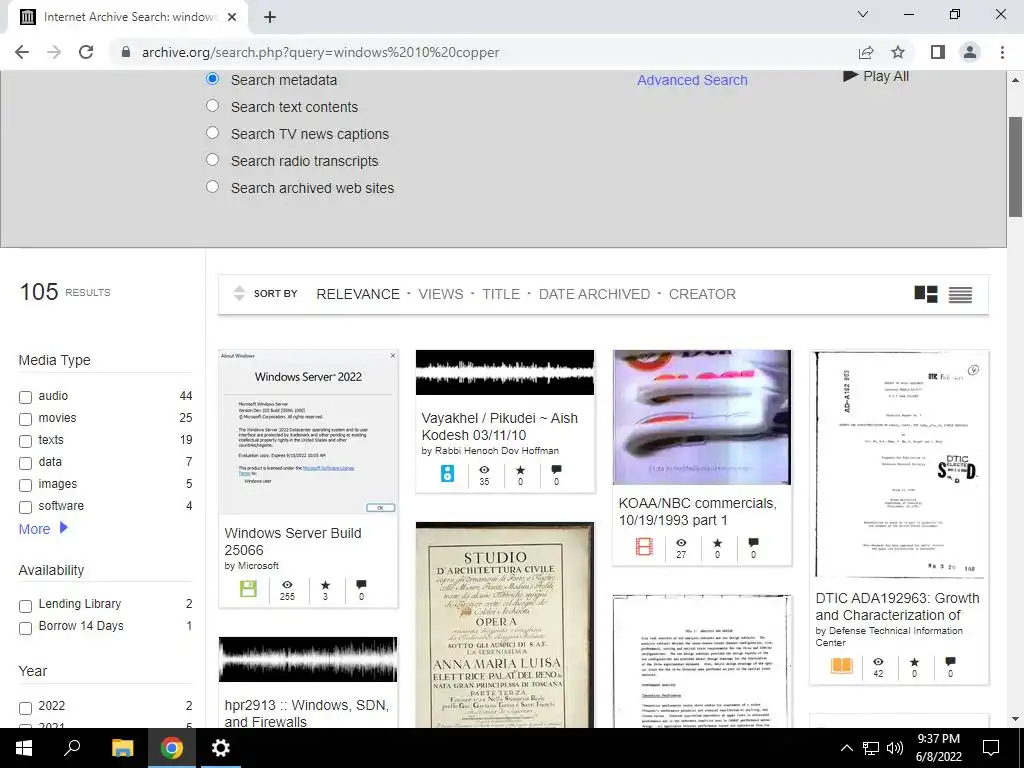This screenshot has width=1024, height=768.
Task: Click film icon on KOAA/NBC commercials
Action: click(x=644, y=546)
